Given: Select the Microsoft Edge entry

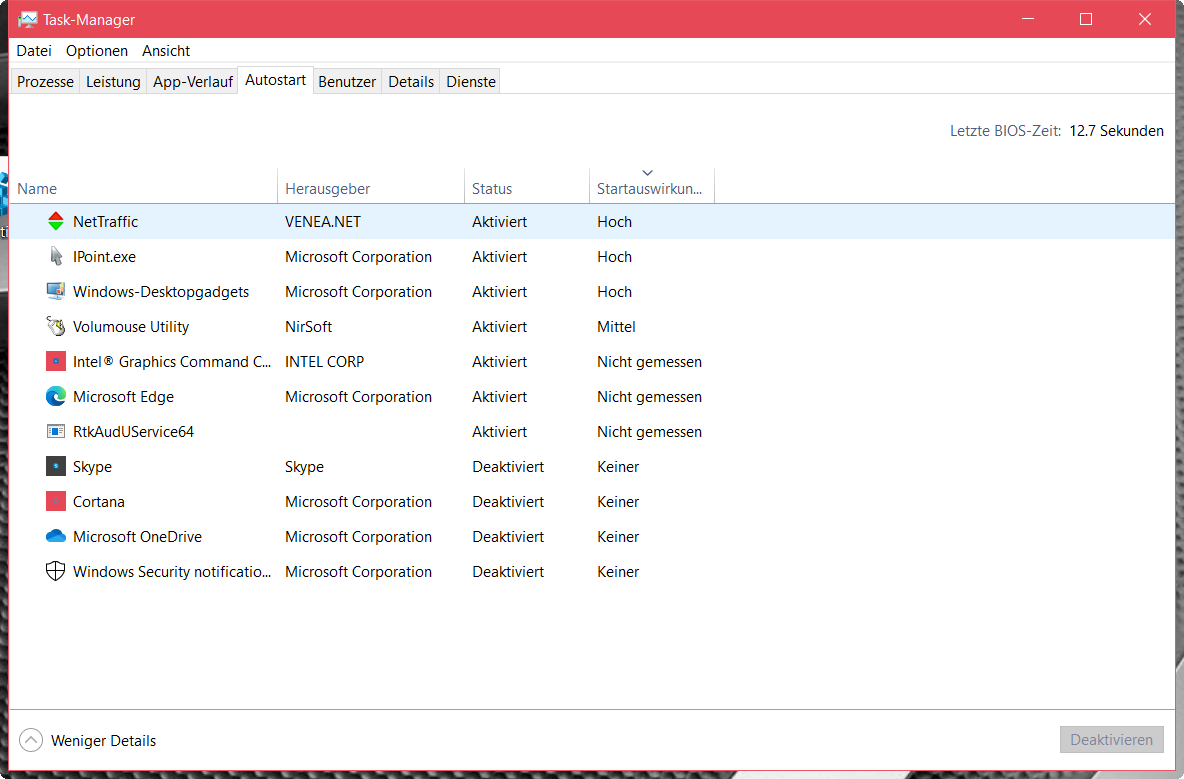Looking at the screenshot, I should [123, 396].
